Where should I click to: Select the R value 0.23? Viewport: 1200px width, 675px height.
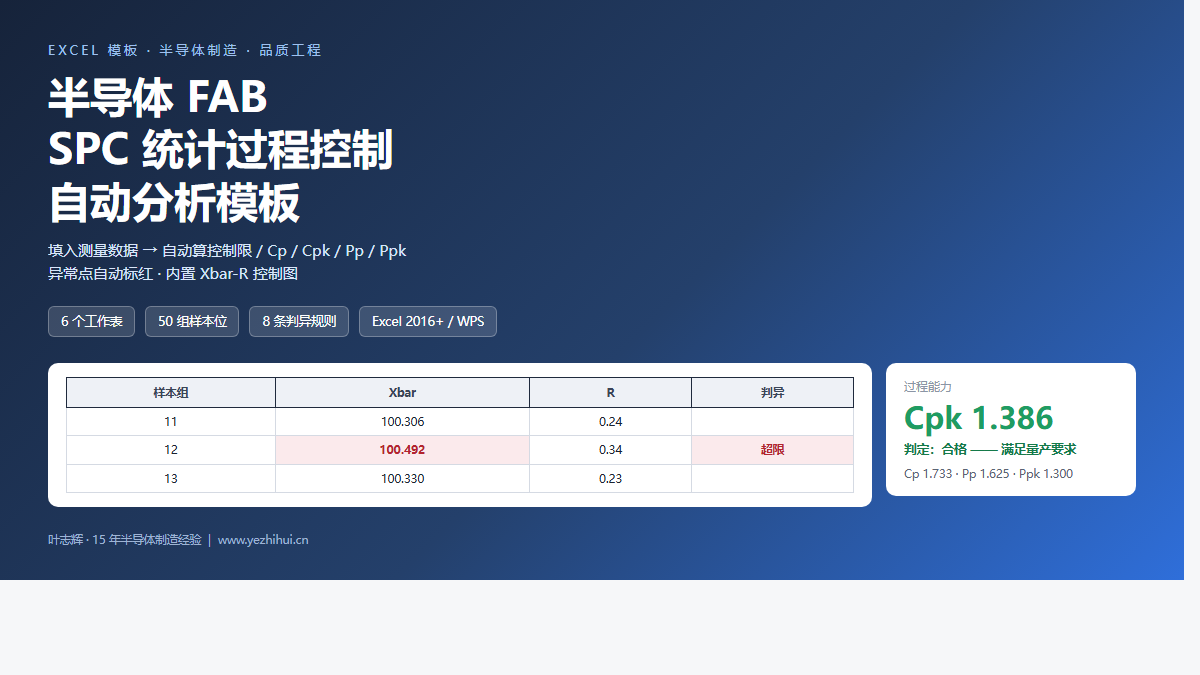coord(611,479)
